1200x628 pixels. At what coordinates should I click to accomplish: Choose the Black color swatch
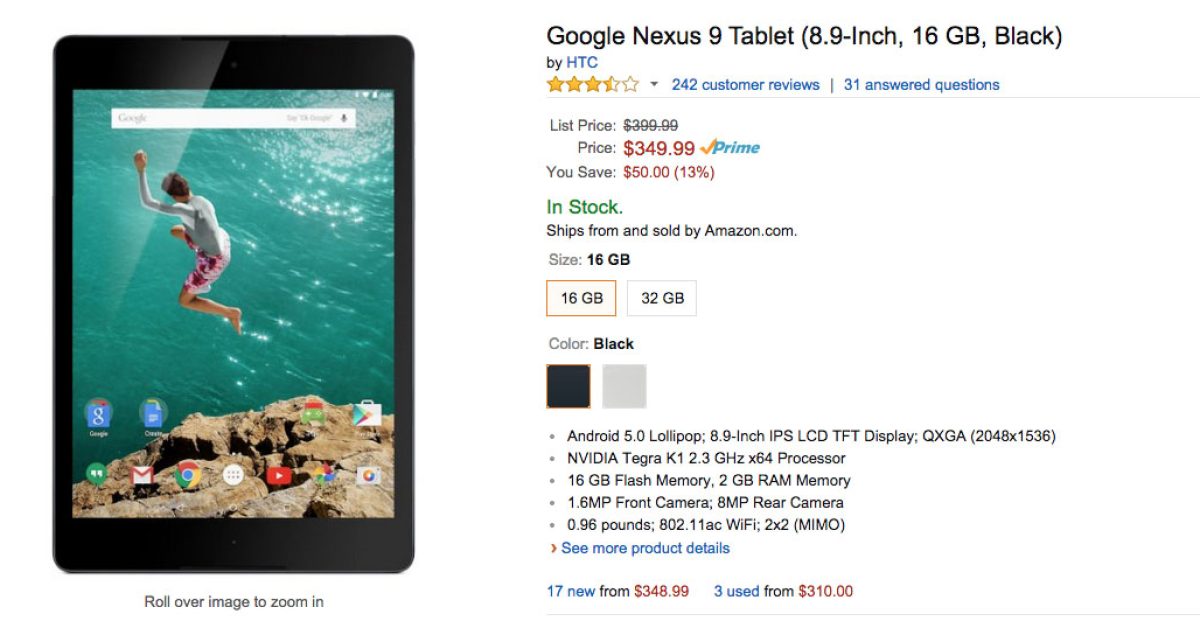click(568, 386)
